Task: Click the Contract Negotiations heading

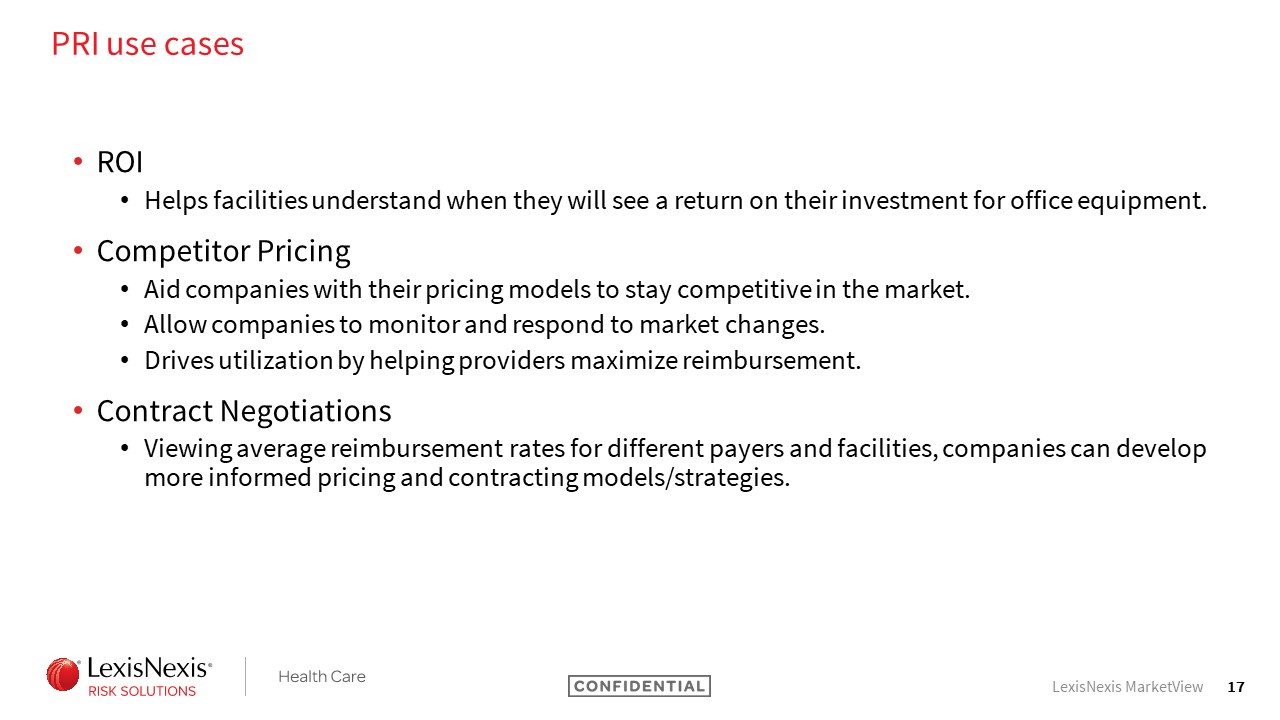Action: coord(244,411)
